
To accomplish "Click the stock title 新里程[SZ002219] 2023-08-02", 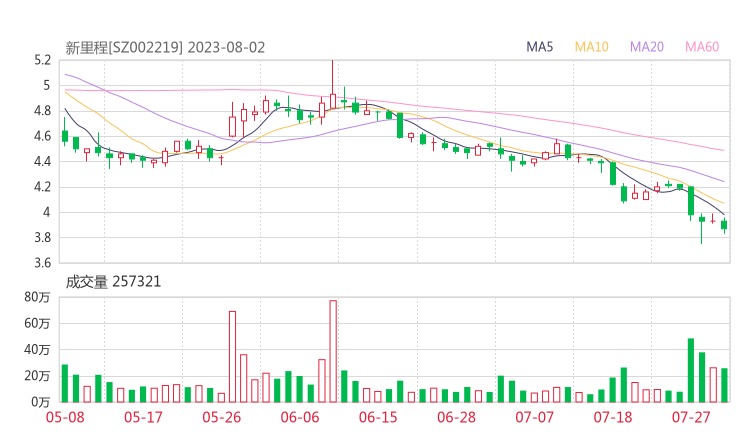I will coord(165,48).
